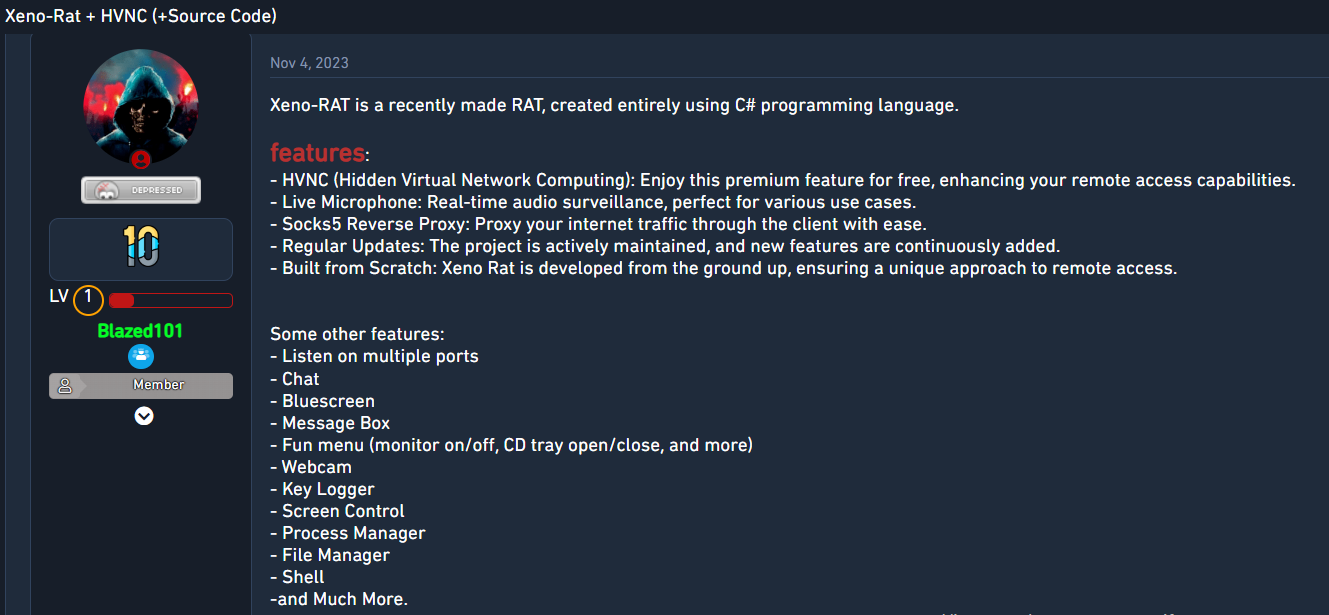The image size is (1329, 615).
Task: Click the red "features" heading
Action: (317, 153)
